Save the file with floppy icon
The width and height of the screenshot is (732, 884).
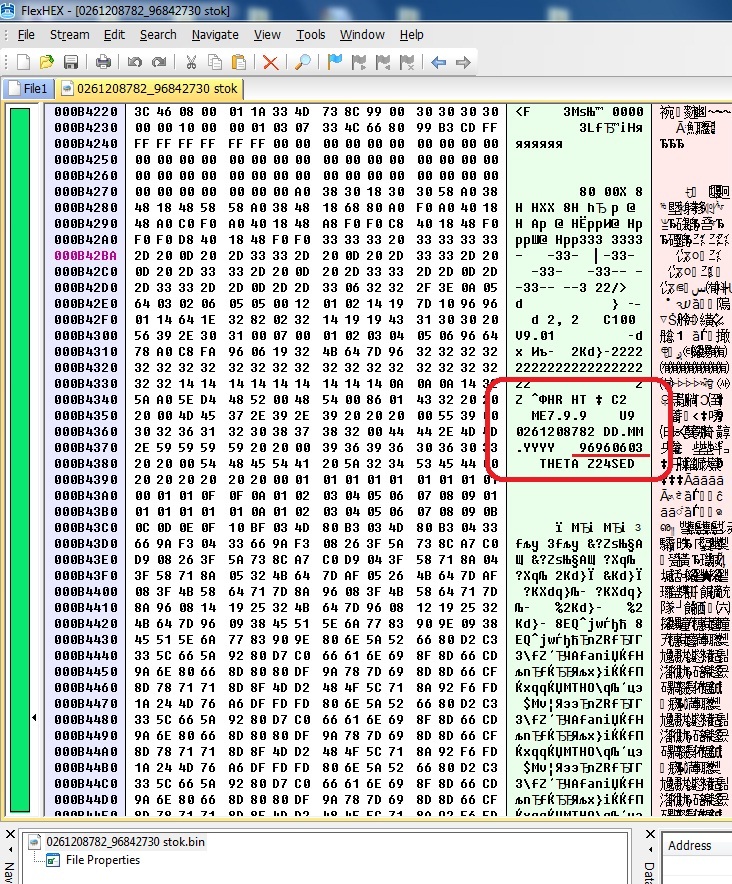[x=70, y=62]
